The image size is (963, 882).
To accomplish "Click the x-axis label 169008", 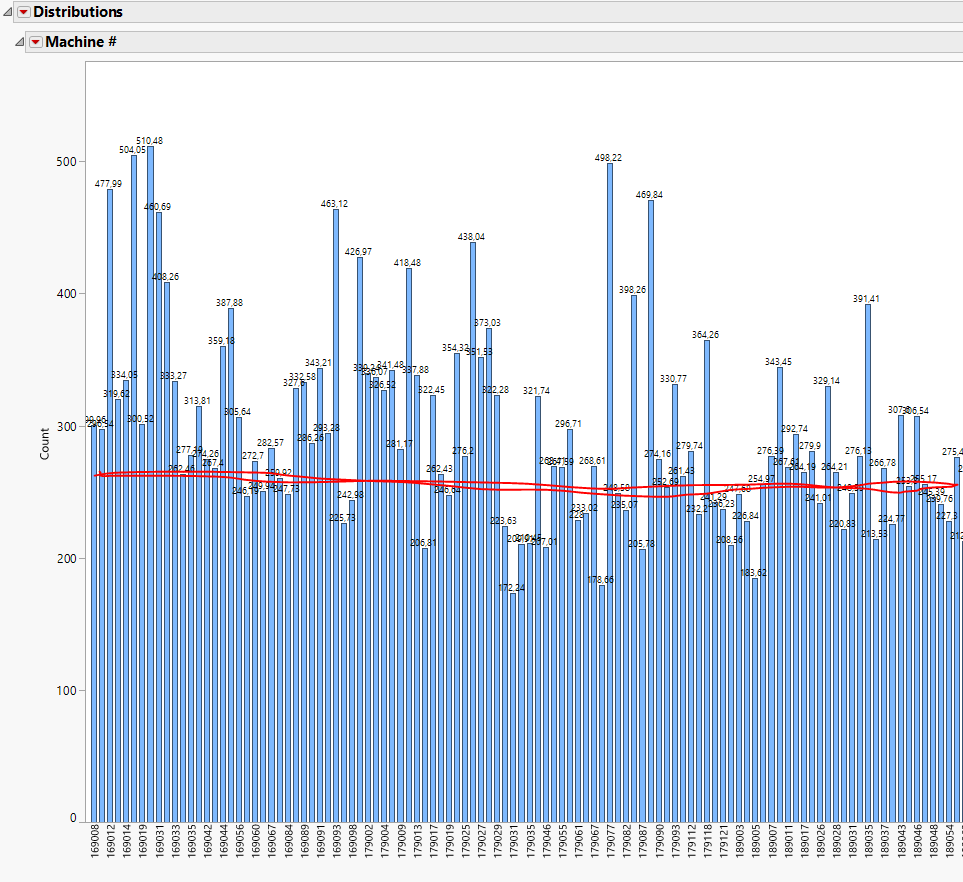I will click(x=93, y=843).
